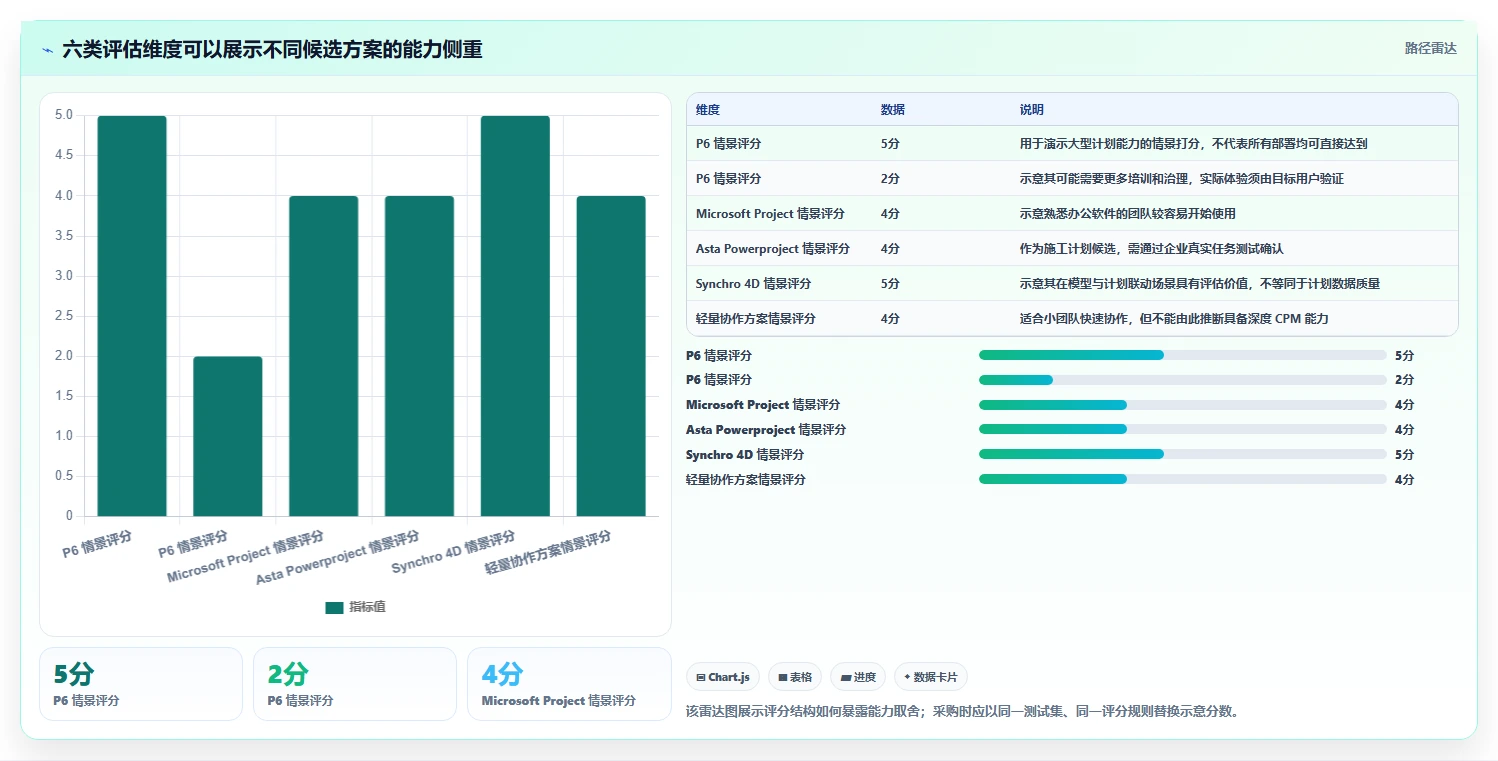Click the 5.0 tick on the y-axis

coord(64,115)
